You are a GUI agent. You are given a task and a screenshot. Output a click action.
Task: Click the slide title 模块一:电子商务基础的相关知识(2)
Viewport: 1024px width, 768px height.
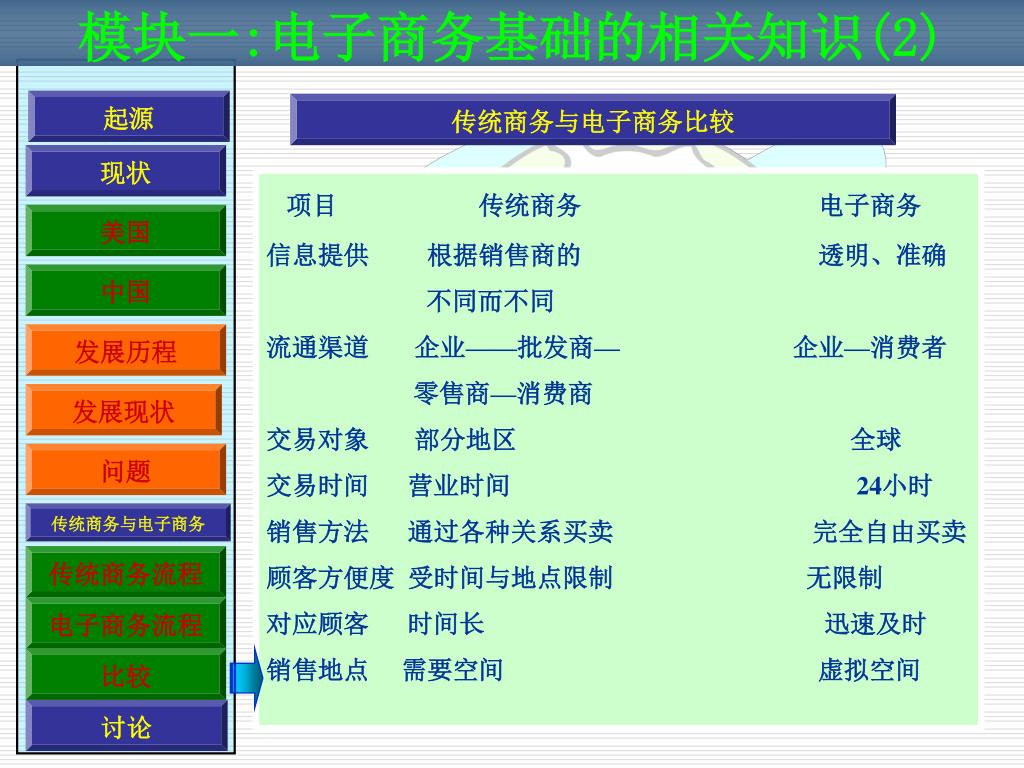click(507, 37)
